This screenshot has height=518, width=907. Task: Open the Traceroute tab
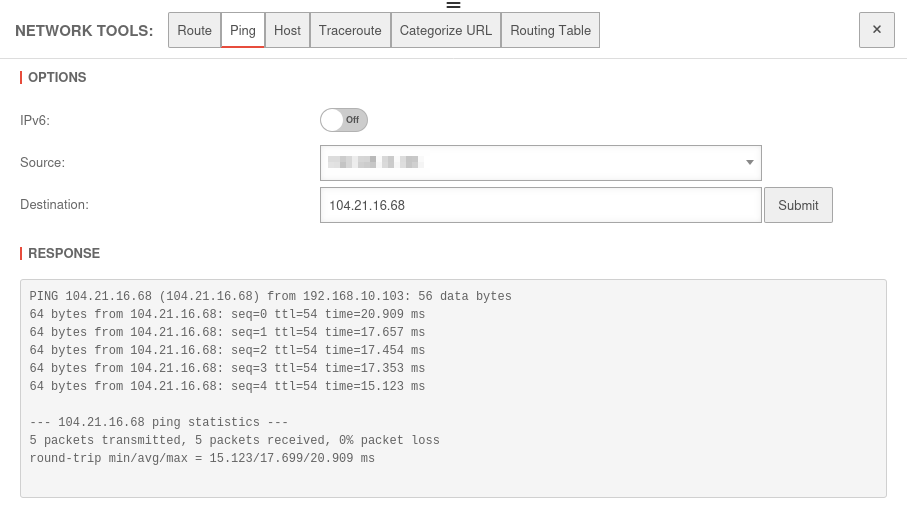click(350, 30)
